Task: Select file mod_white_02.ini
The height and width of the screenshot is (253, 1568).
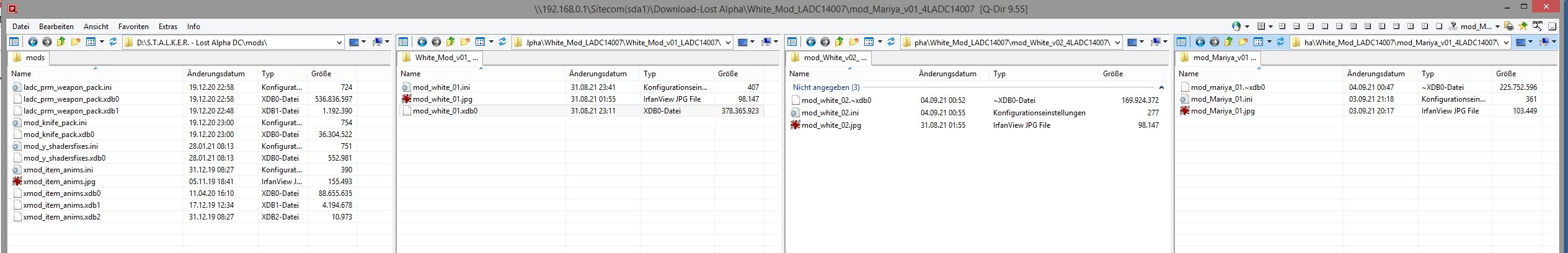Action: 830,113
